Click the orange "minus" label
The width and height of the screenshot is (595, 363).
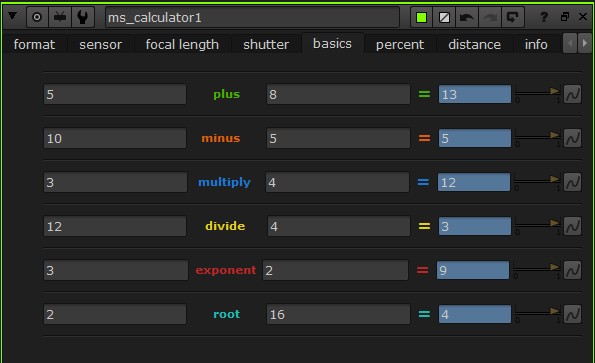pos(221,138)
